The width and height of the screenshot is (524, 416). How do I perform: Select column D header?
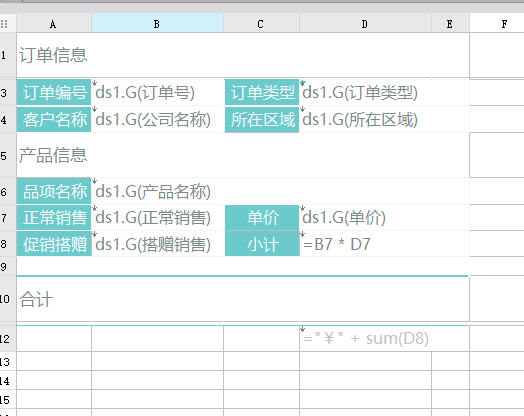pos(365,24)
